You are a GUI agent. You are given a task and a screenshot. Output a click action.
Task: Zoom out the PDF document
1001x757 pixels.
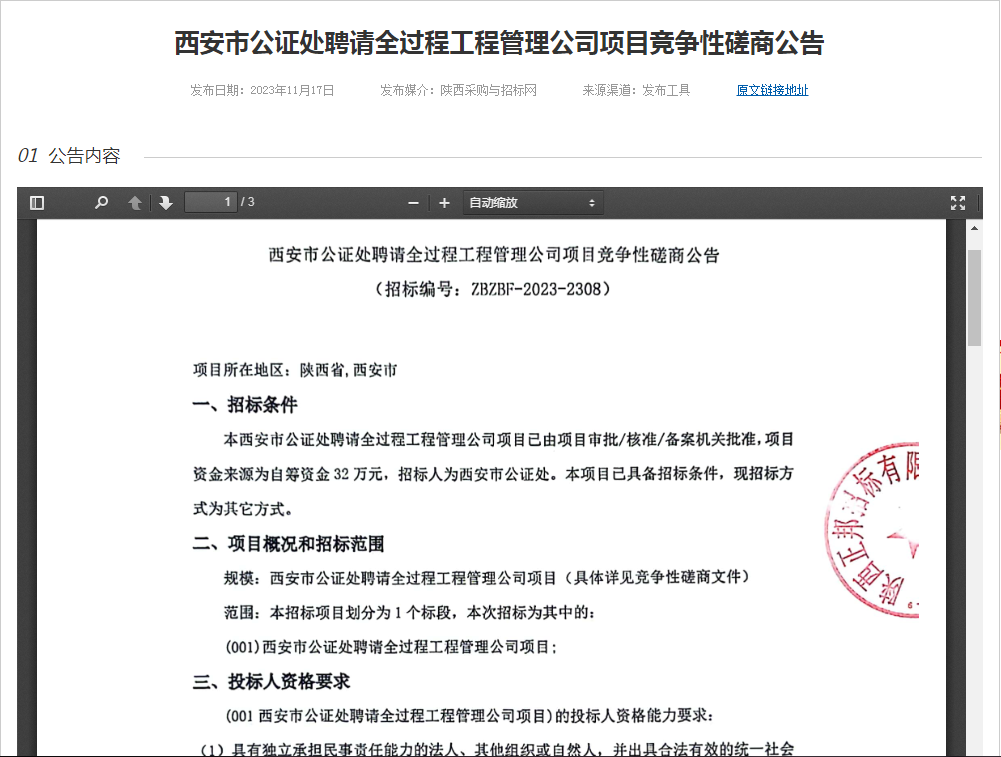[x=413, y=203]
